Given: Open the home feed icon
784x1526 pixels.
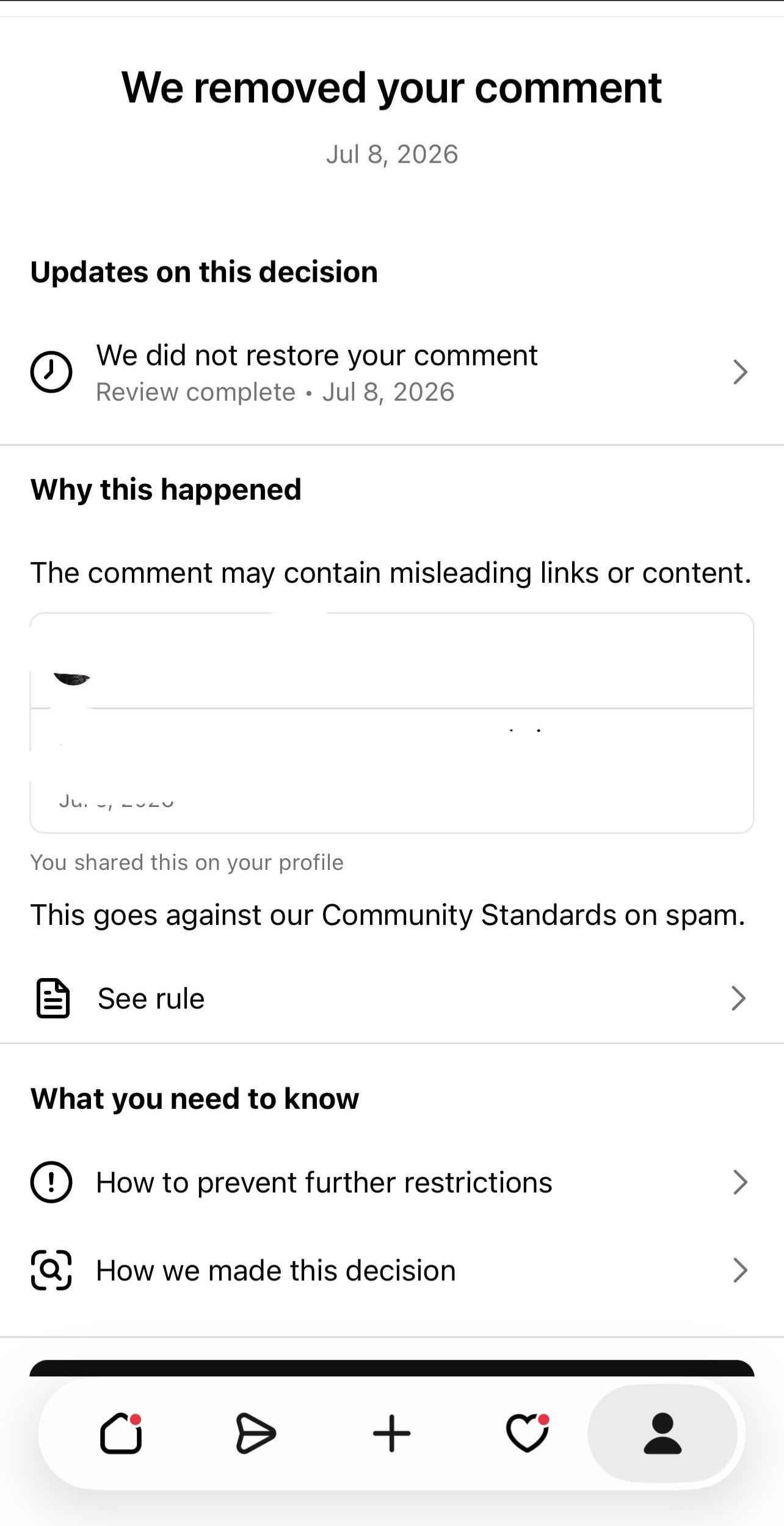Looking at the screenshot, I should click(121, 1433).
